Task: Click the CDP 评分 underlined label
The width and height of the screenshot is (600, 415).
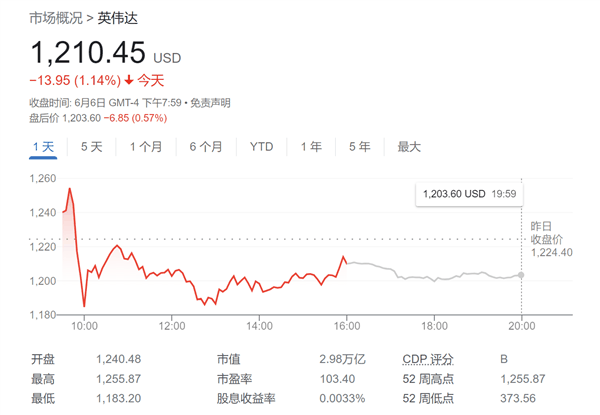Action: (x=427, y=359)
